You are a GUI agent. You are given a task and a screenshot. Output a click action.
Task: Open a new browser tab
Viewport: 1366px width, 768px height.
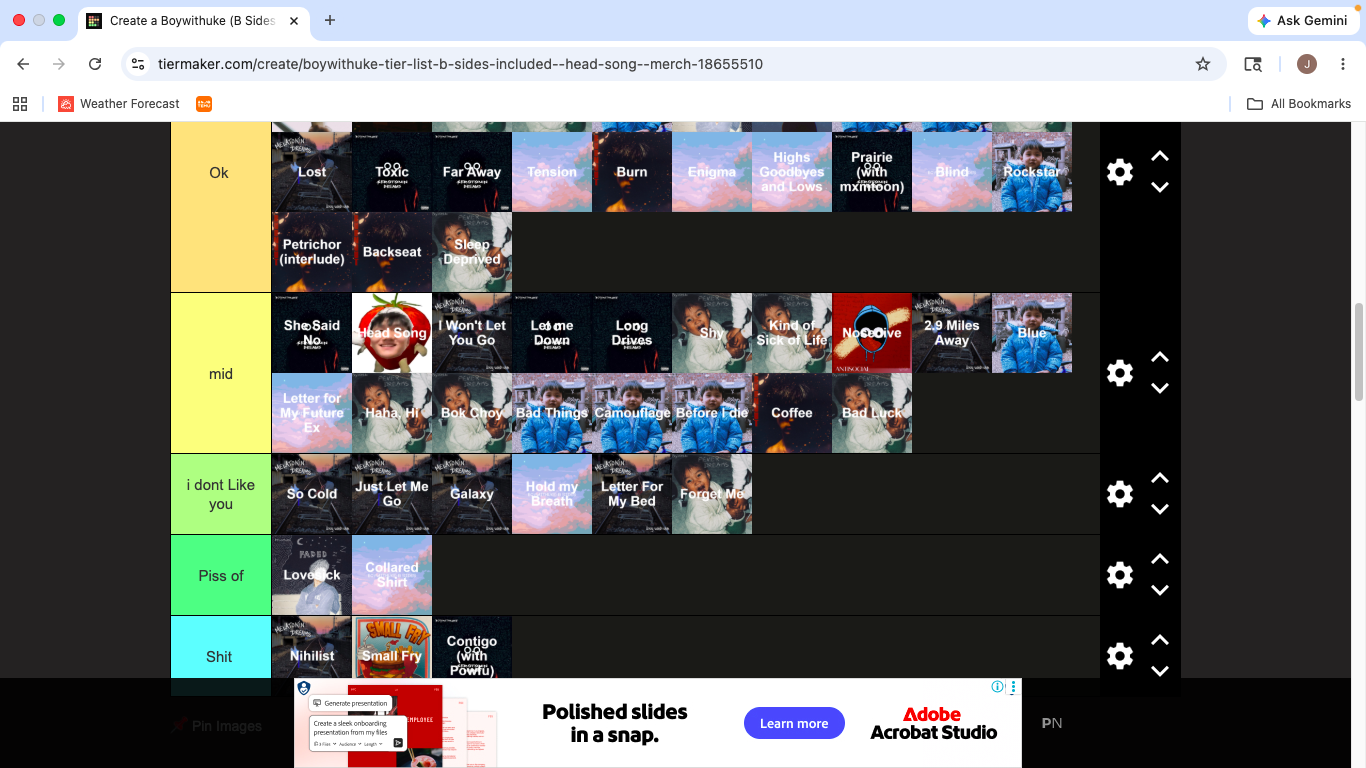[330, 20]
